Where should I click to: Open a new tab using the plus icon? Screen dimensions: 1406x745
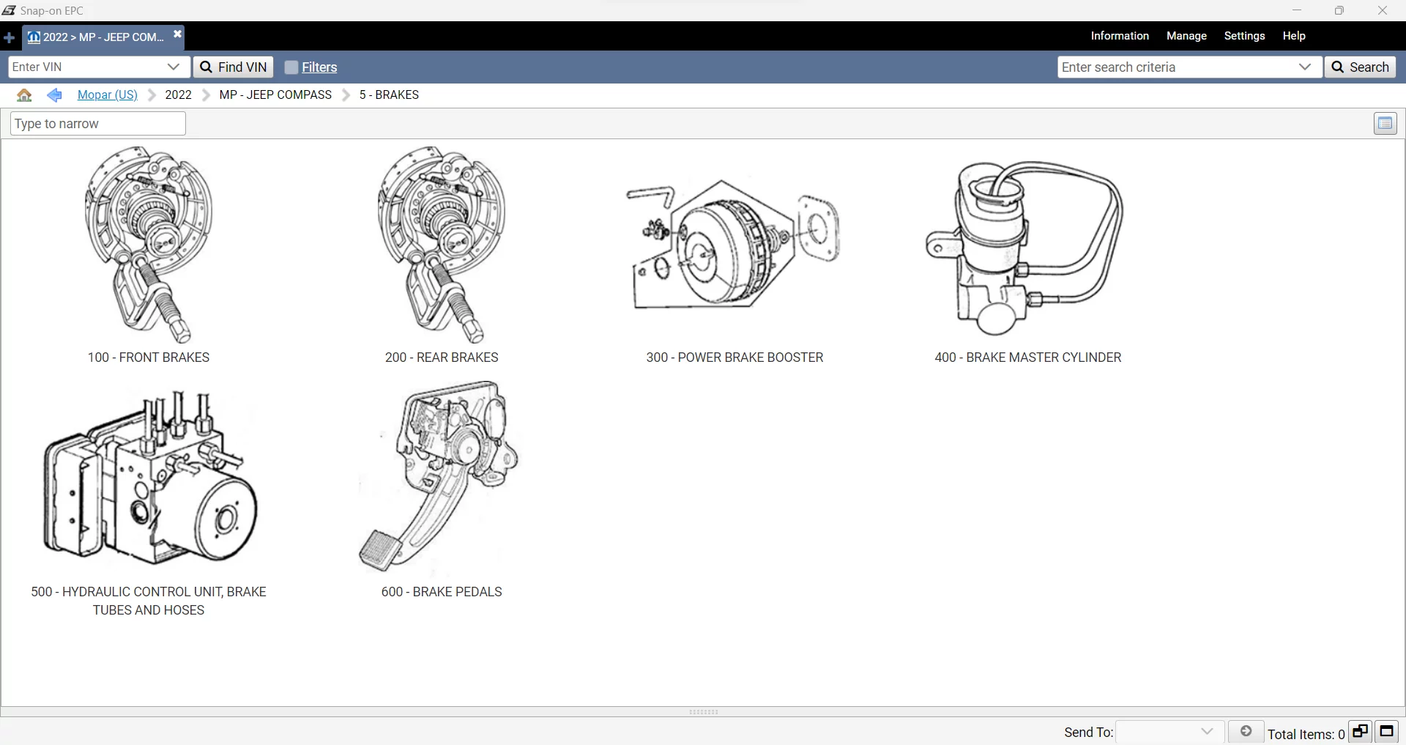pyautogui.click(x=10, y=36)
